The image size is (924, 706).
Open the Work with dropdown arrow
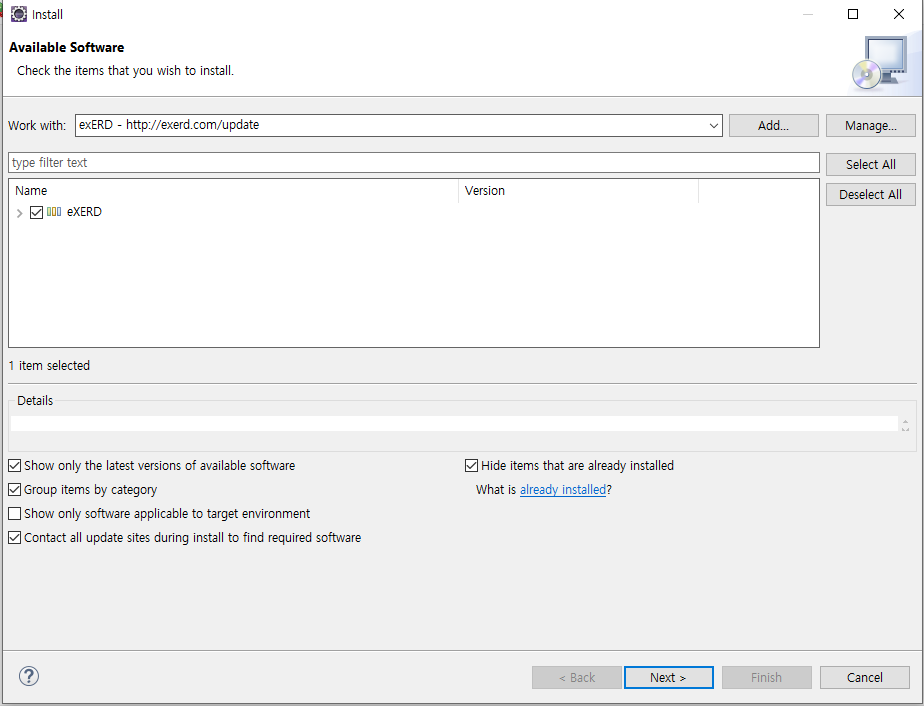point(713,126)
